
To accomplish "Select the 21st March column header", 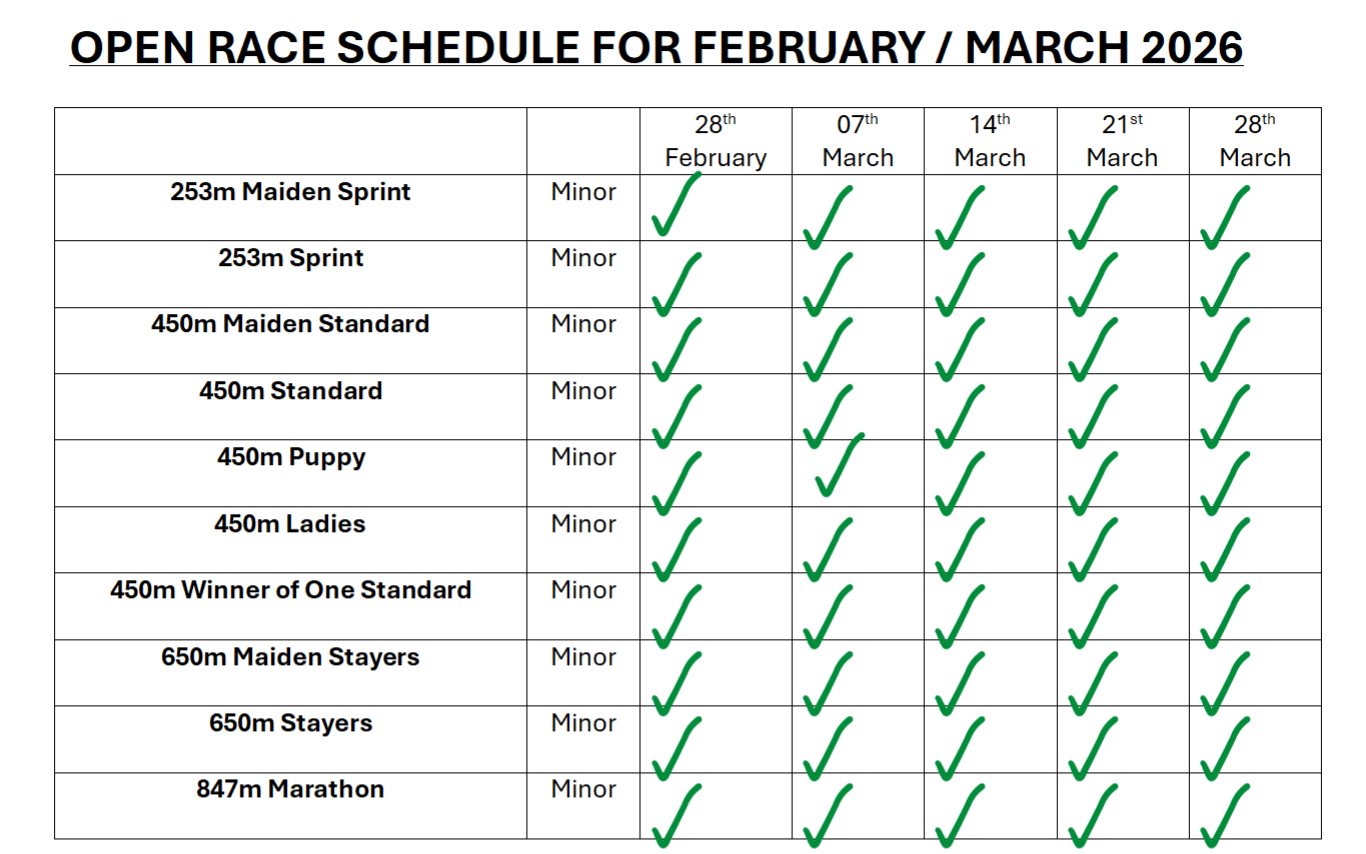I will [x=1122, y=142].
